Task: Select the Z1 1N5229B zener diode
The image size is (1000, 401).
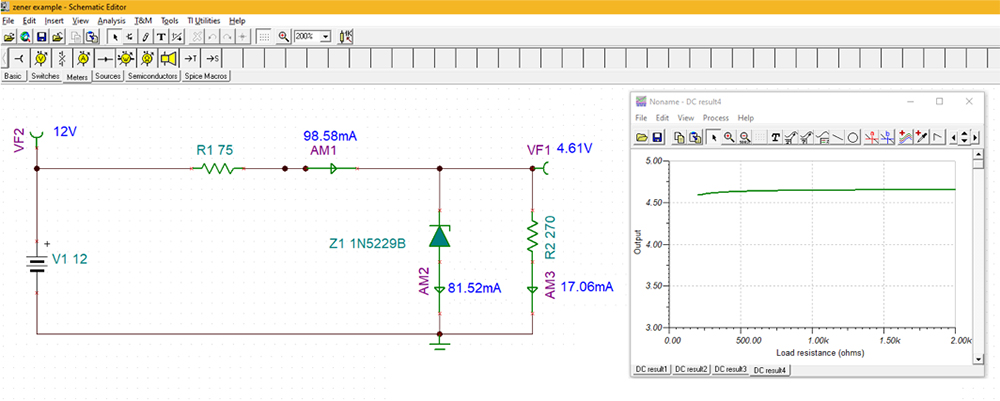Action: [x=439, y=236]
